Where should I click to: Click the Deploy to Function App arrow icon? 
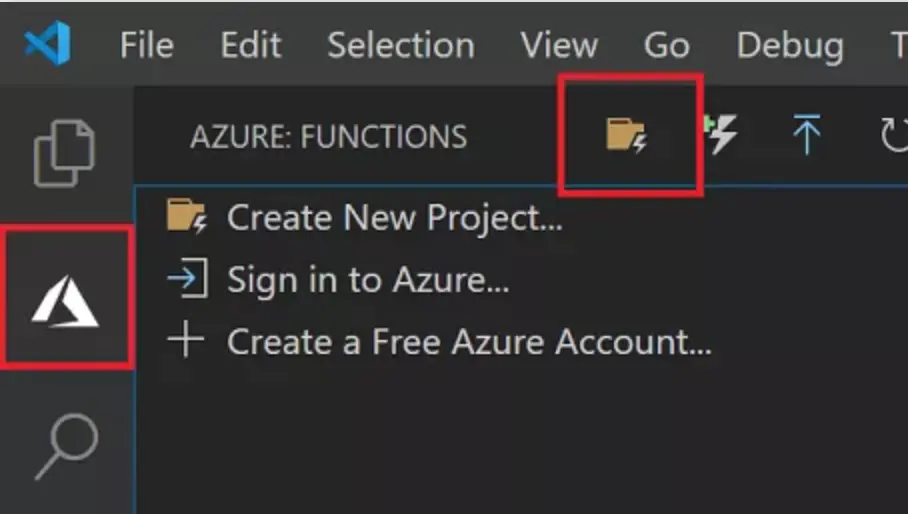point(806,135)
